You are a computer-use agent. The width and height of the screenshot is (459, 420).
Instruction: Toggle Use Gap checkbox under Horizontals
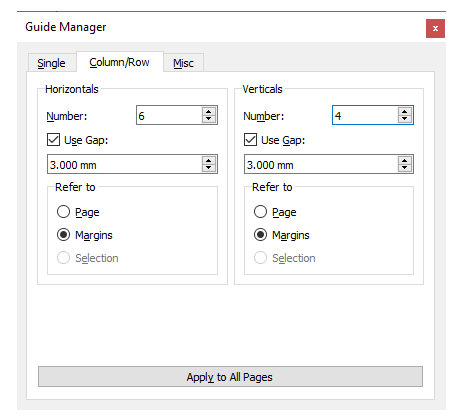(53, 140)
